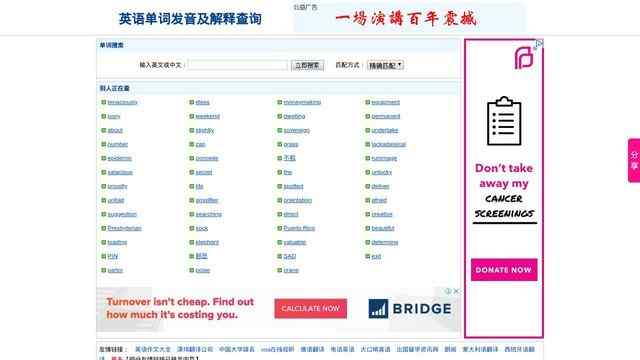Click the AdChoices icon on the pink sidebar ad

[x=539, y=44]
